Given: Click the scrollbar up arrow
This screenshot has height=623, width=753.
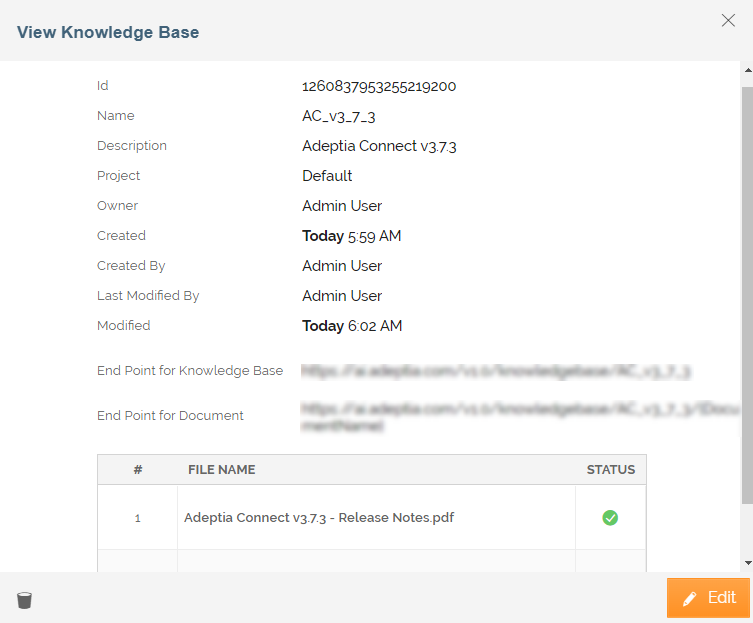Looking at the screenshot, I should click(748, 70).
